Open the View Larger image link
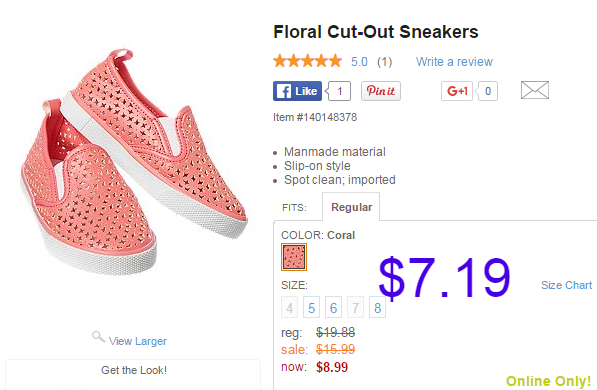 click(138, 341)
